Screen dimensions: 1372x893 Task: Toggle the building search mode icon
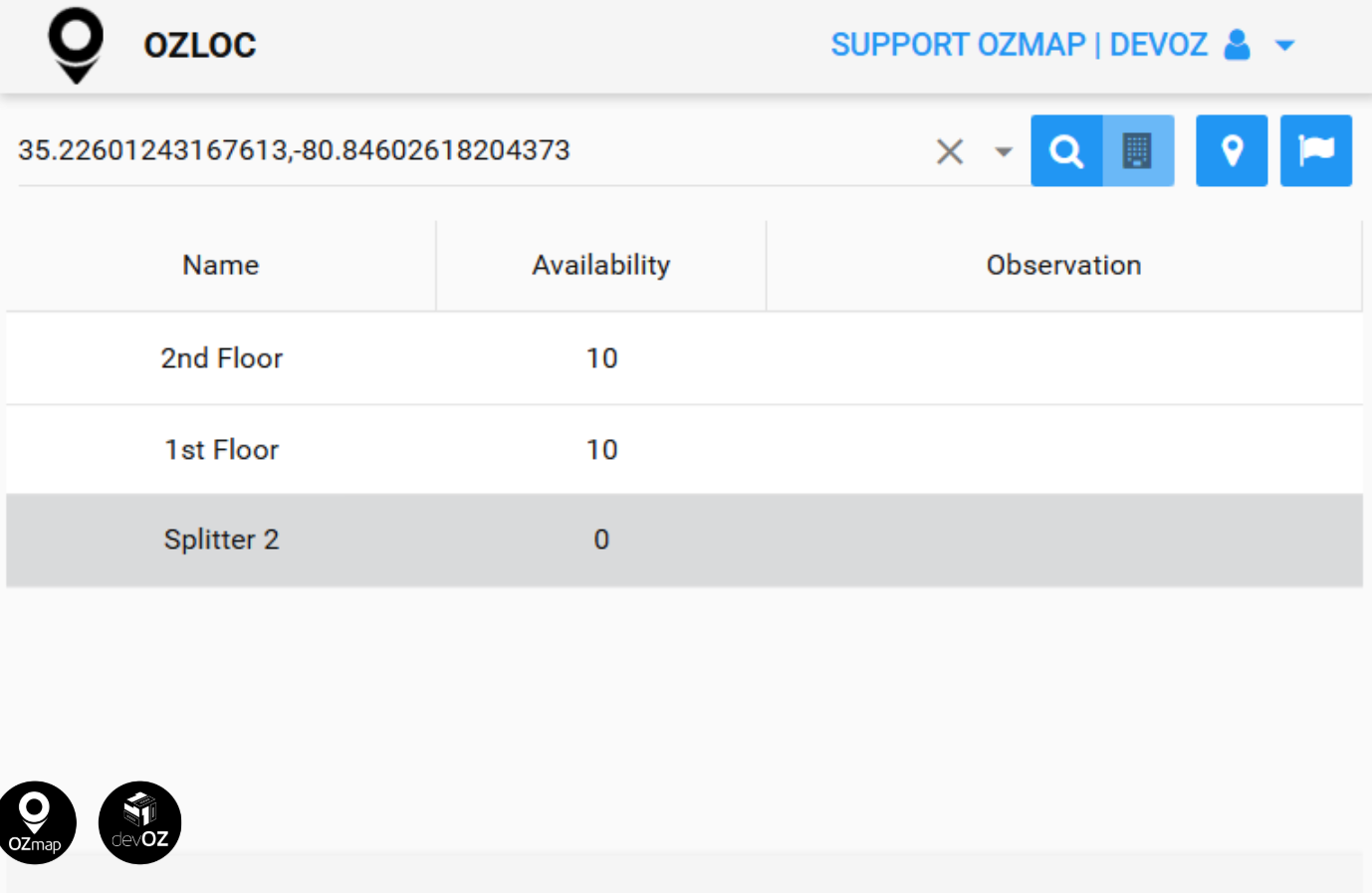pyautogui.click(x=1138, y=151)
